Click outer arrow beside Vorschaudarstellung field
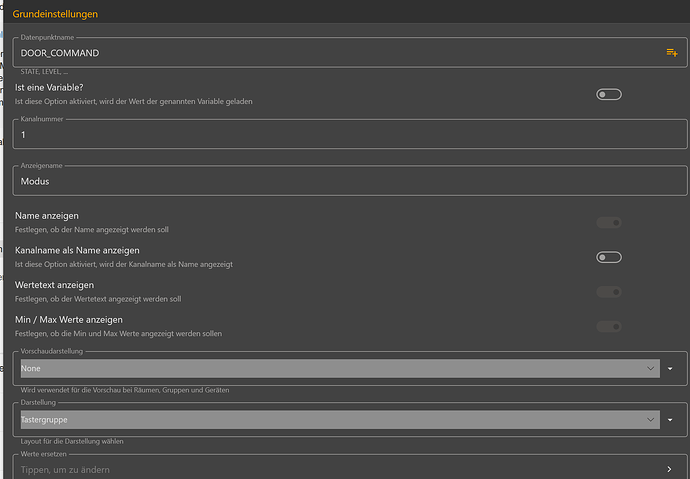Viewport: 690px width, 479px height. pyautogui.click(x=672, y=368)
